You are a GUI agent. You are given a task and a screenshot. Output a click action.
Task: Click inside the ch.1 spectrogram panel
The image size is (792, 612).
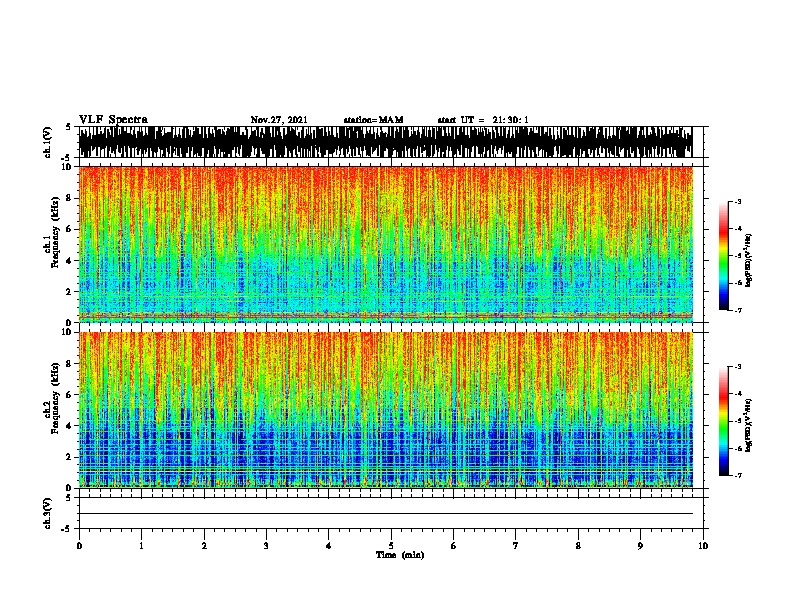click(x=386, y=244)
